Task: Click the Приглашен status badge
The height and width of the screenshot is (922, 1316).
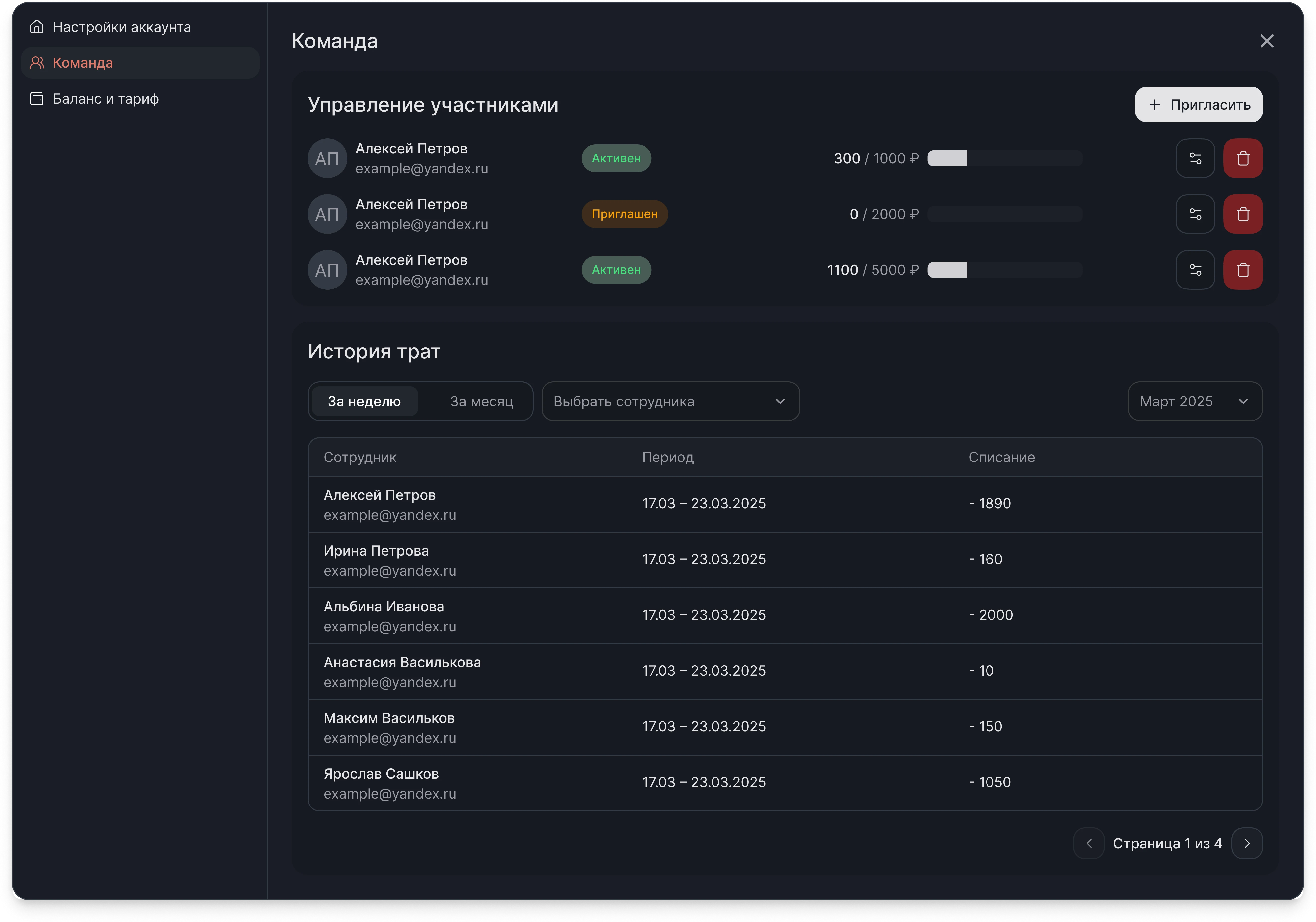Action: click(x=624, y=214)
